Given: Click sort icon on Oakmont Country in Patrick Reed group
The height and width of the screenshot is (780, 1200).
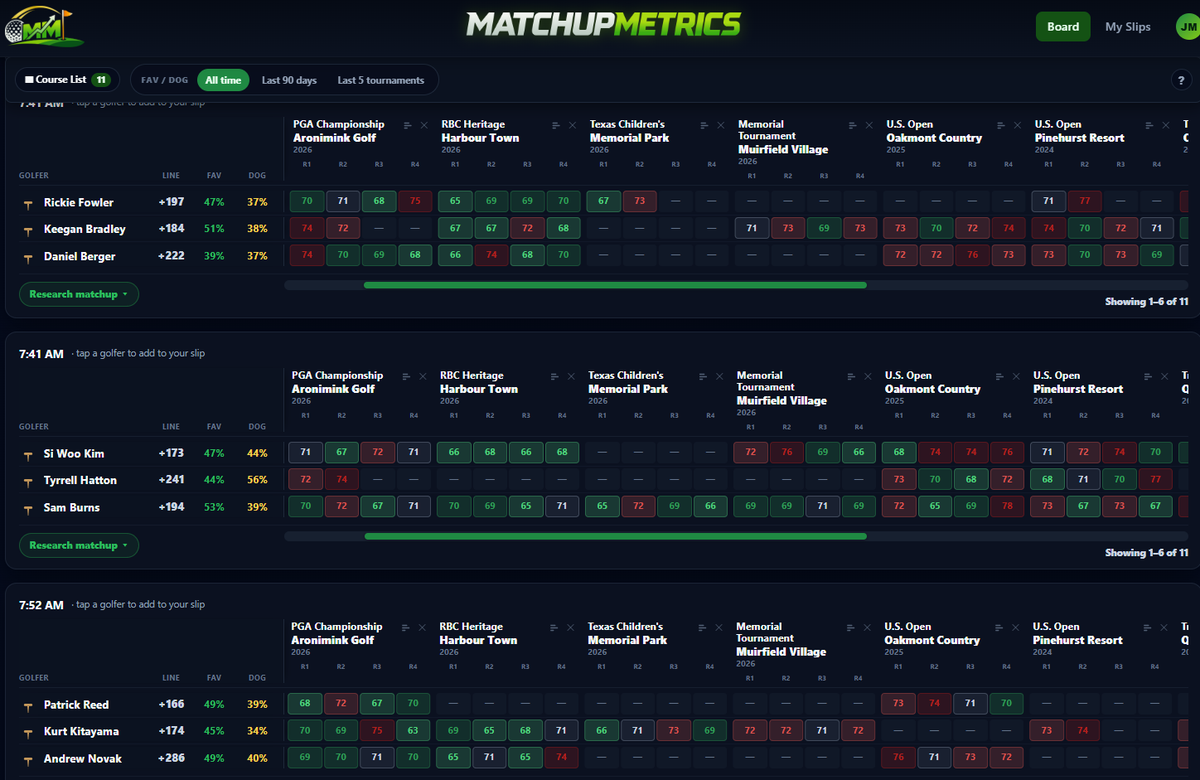Looking at the screenshot, I should coord(1000,627).
